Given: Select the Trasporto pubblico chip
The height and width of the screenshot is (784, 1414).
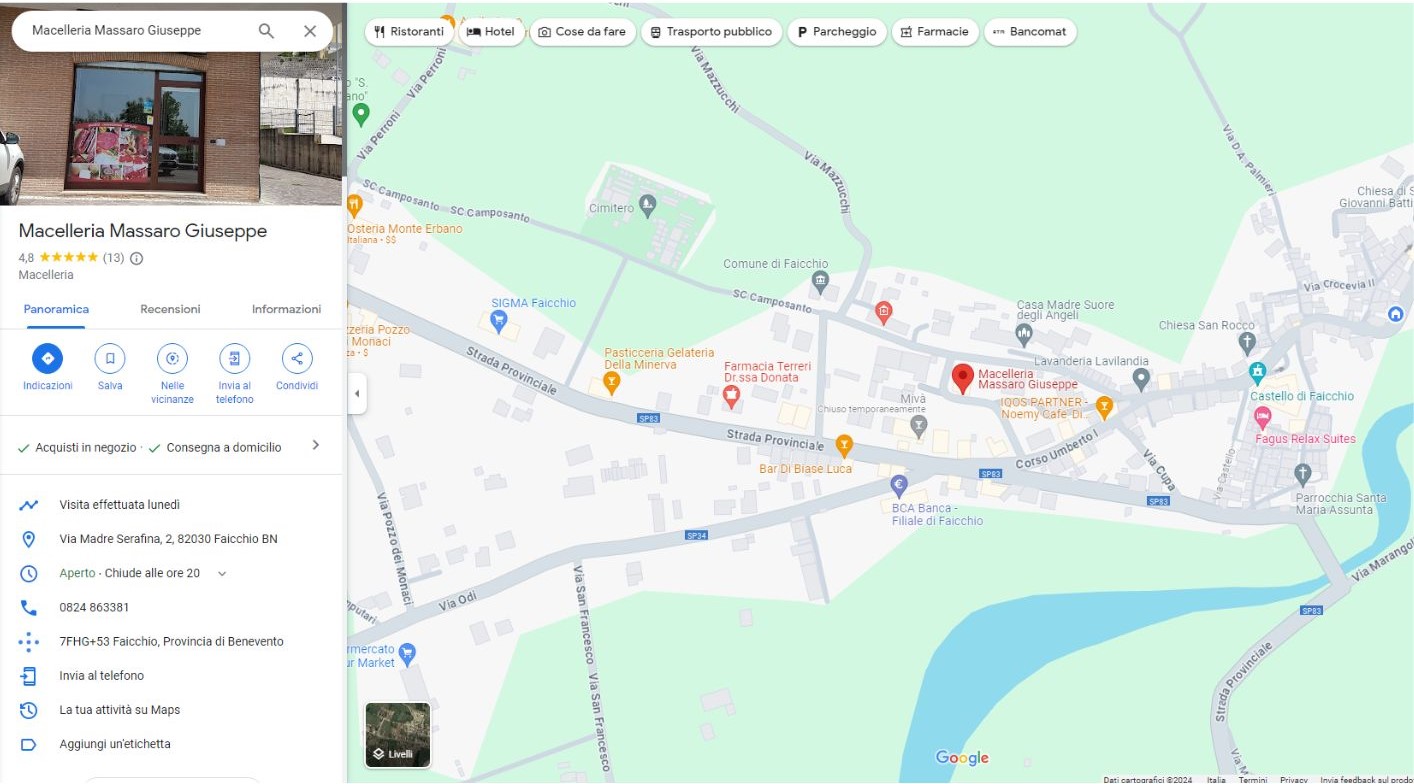Looking at the screenshot, I should [710, 32].
